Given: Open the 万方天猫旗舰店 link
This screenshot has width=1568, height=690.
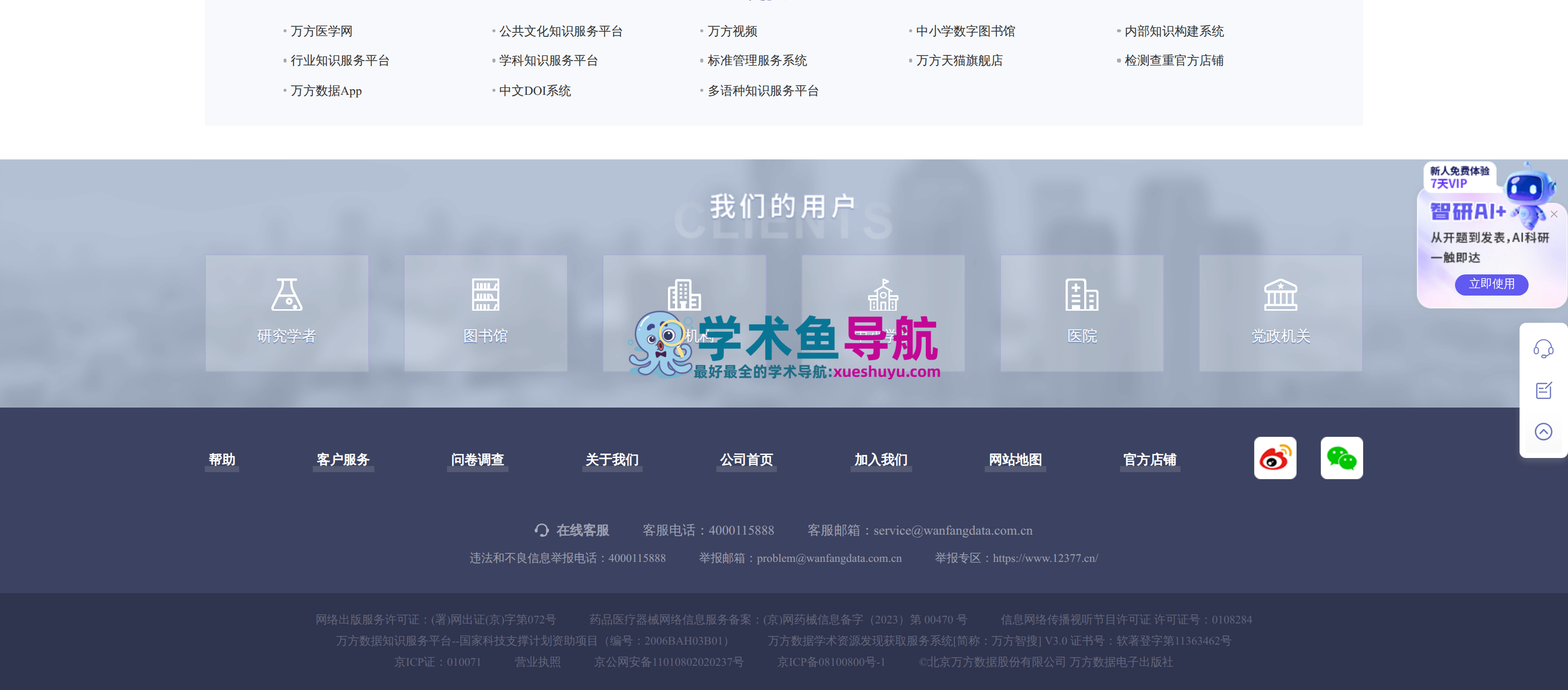Looking at the screenshot, I should [959, 60].
